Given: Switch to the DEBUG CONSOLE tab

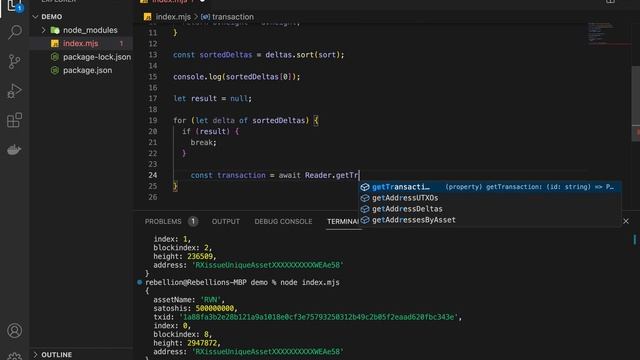Looking at the screenshot, I should point(283,221).
